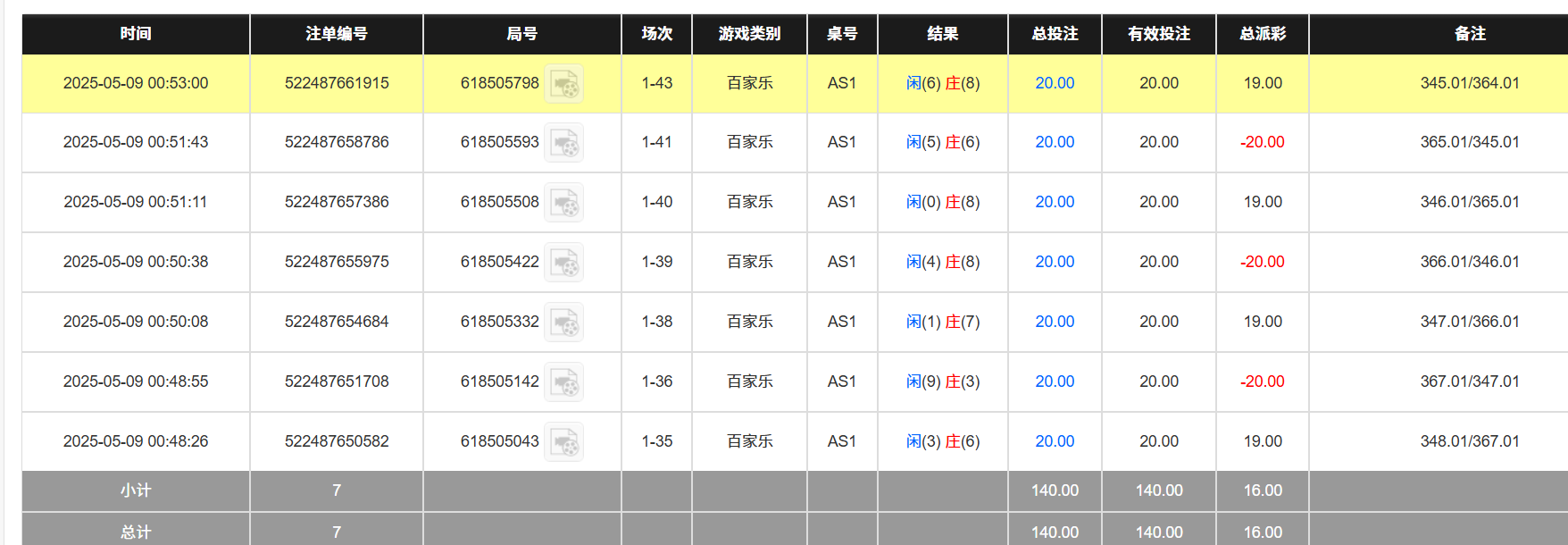1568x545 pixels.
Task: View video replay of round 618505422
Action: pyautogui.click(x=564, y=263)
